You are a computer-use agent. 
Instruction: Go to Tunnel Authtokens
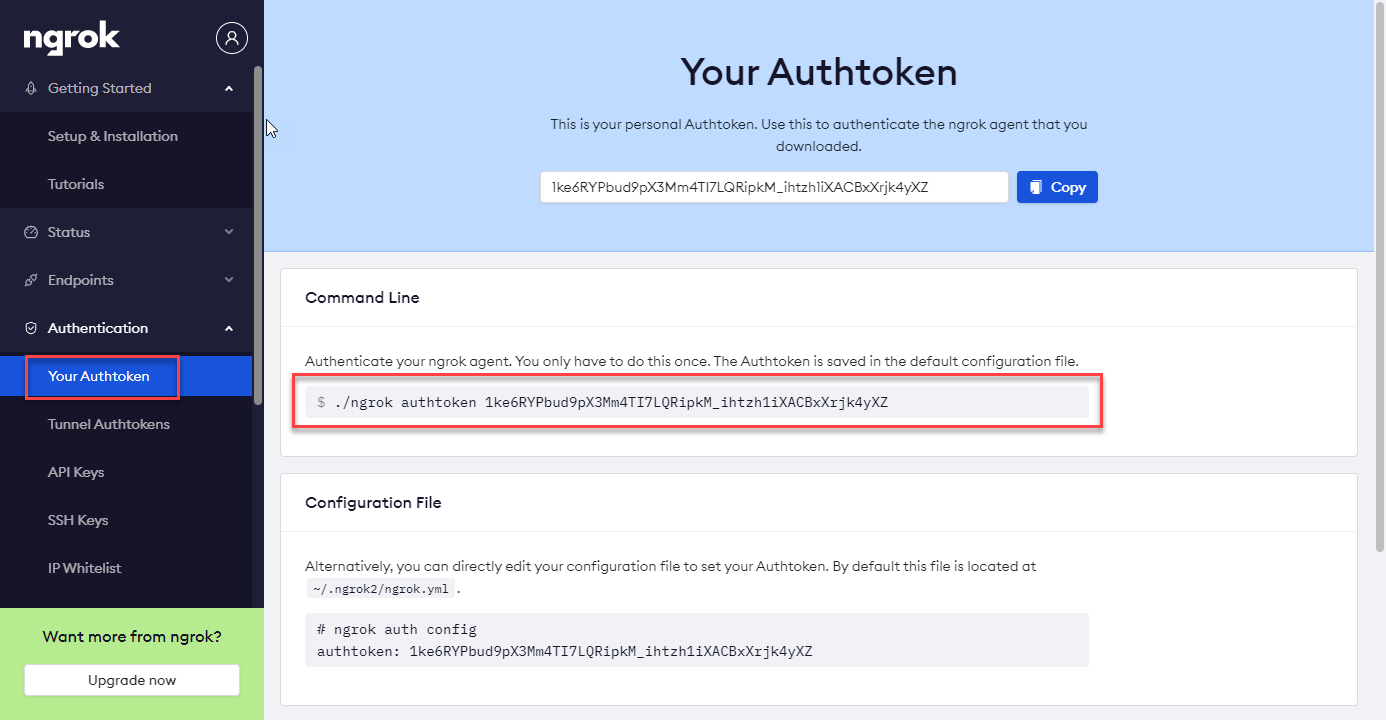[x=109, y=424]
